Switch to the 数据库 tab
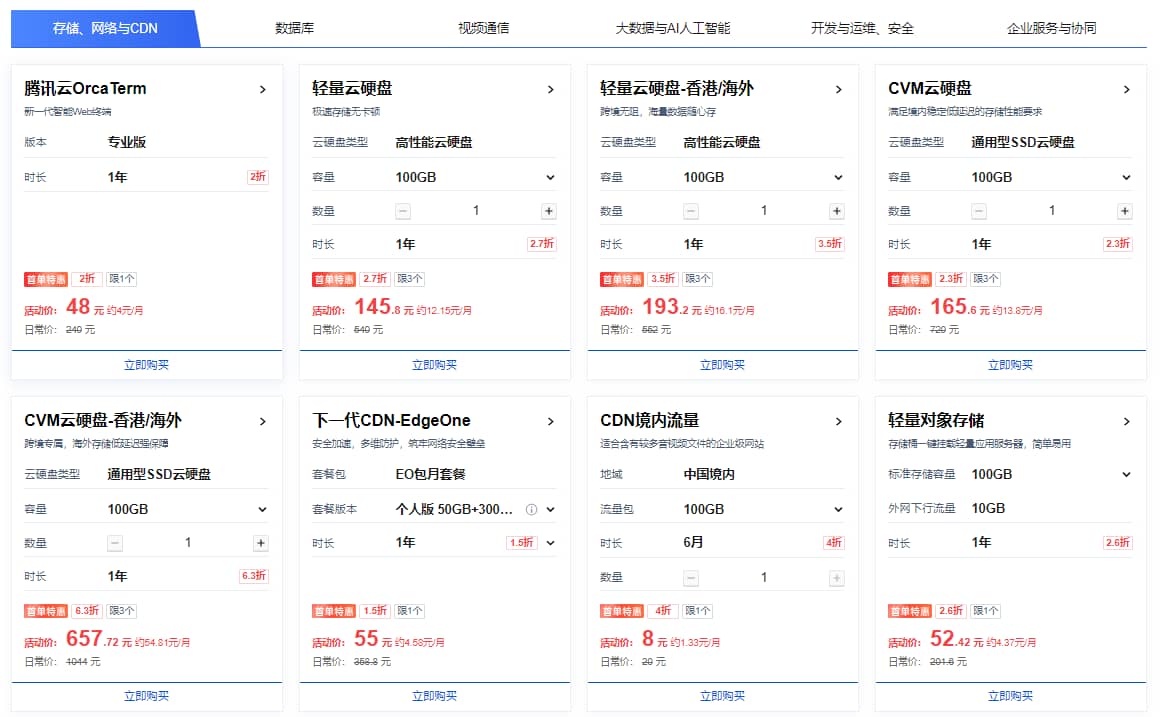This screenshot has width=1161, height=717. click(295, 28)
